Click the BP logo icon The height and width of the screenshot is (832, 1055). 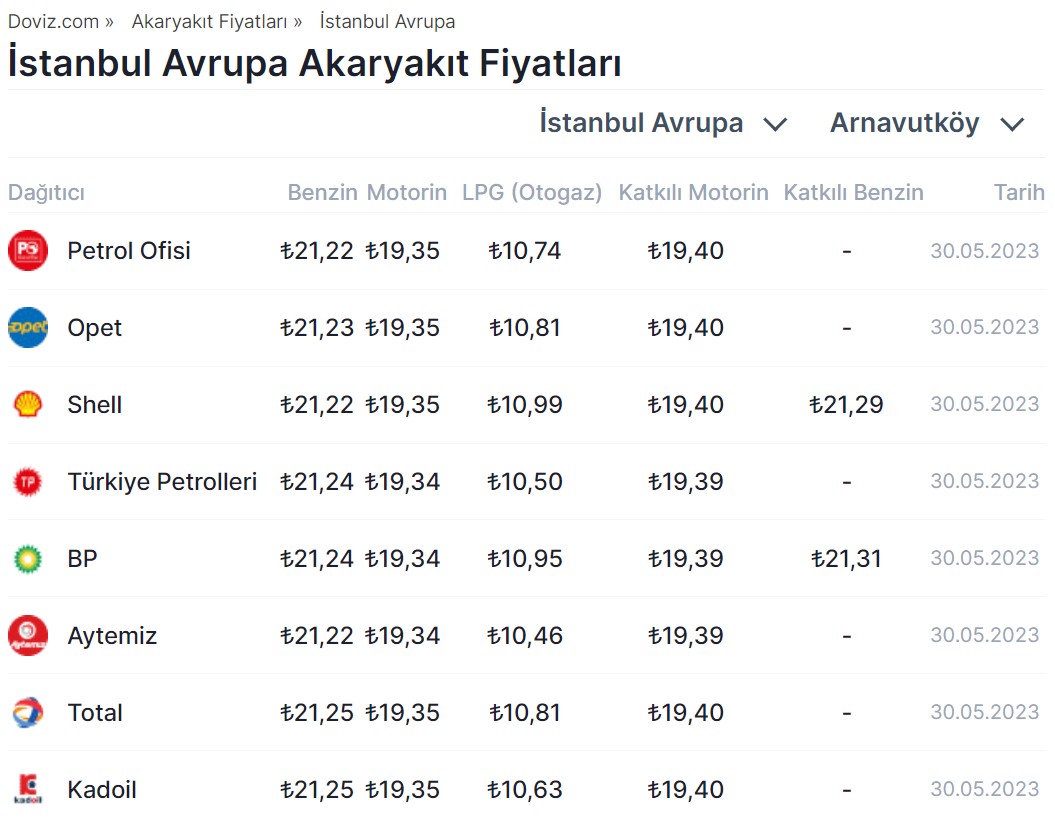[x=28, y=559]
